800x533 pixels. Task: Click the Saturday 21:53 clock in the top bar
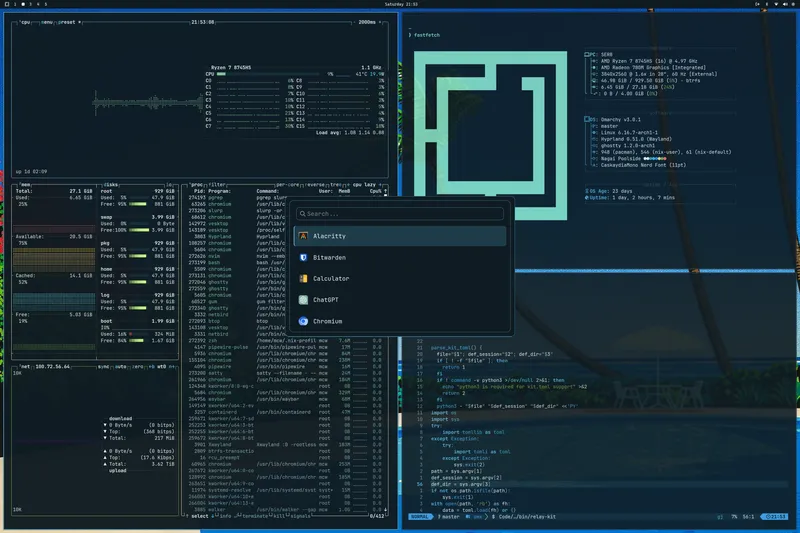coord(401,4)
